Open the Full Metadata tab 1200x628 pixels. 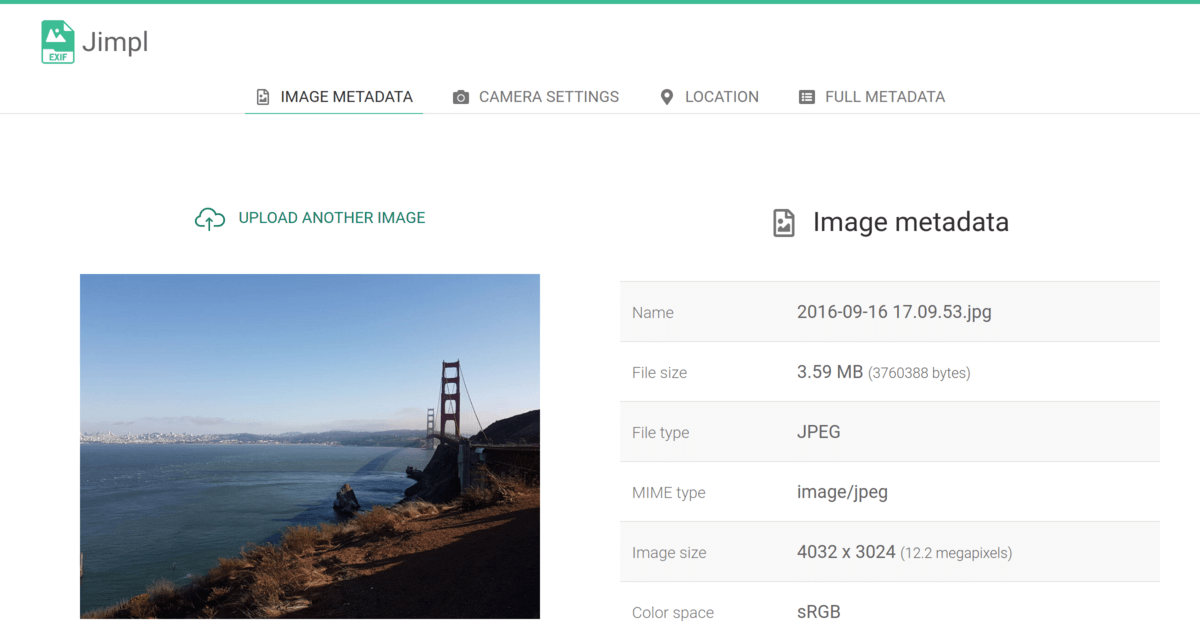884,97
